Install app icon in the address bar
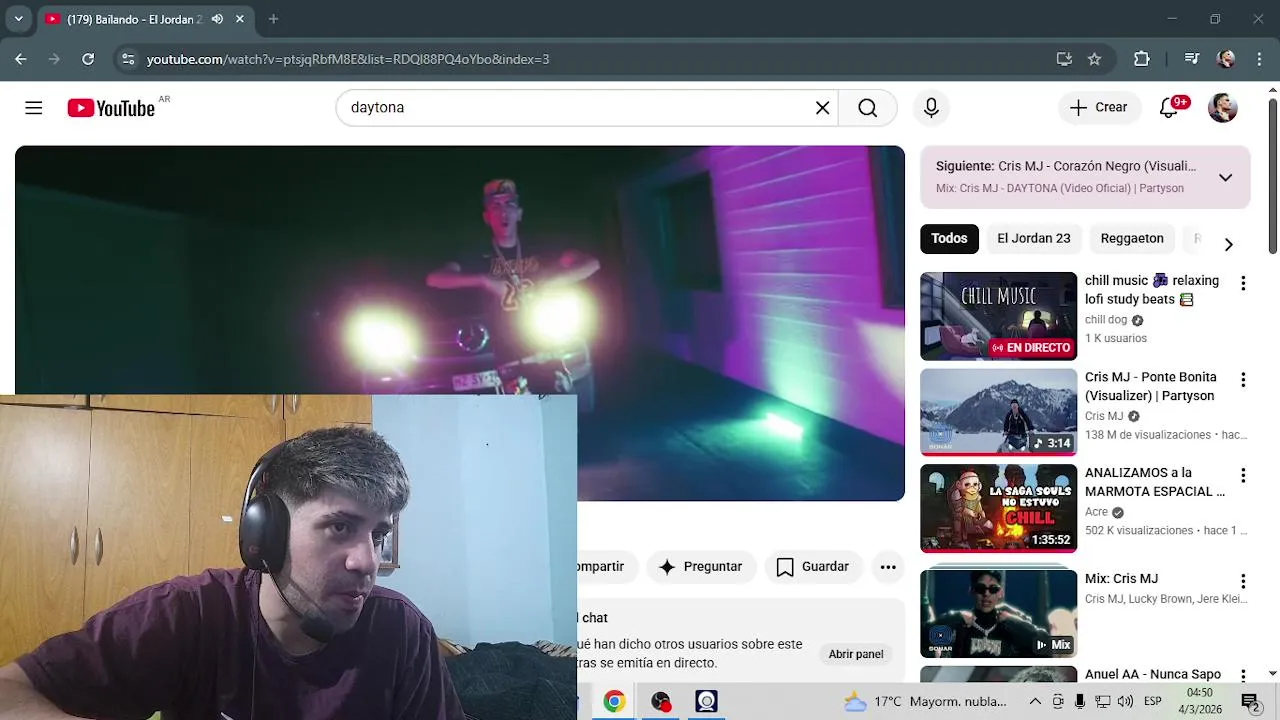 click(1064, 59)
